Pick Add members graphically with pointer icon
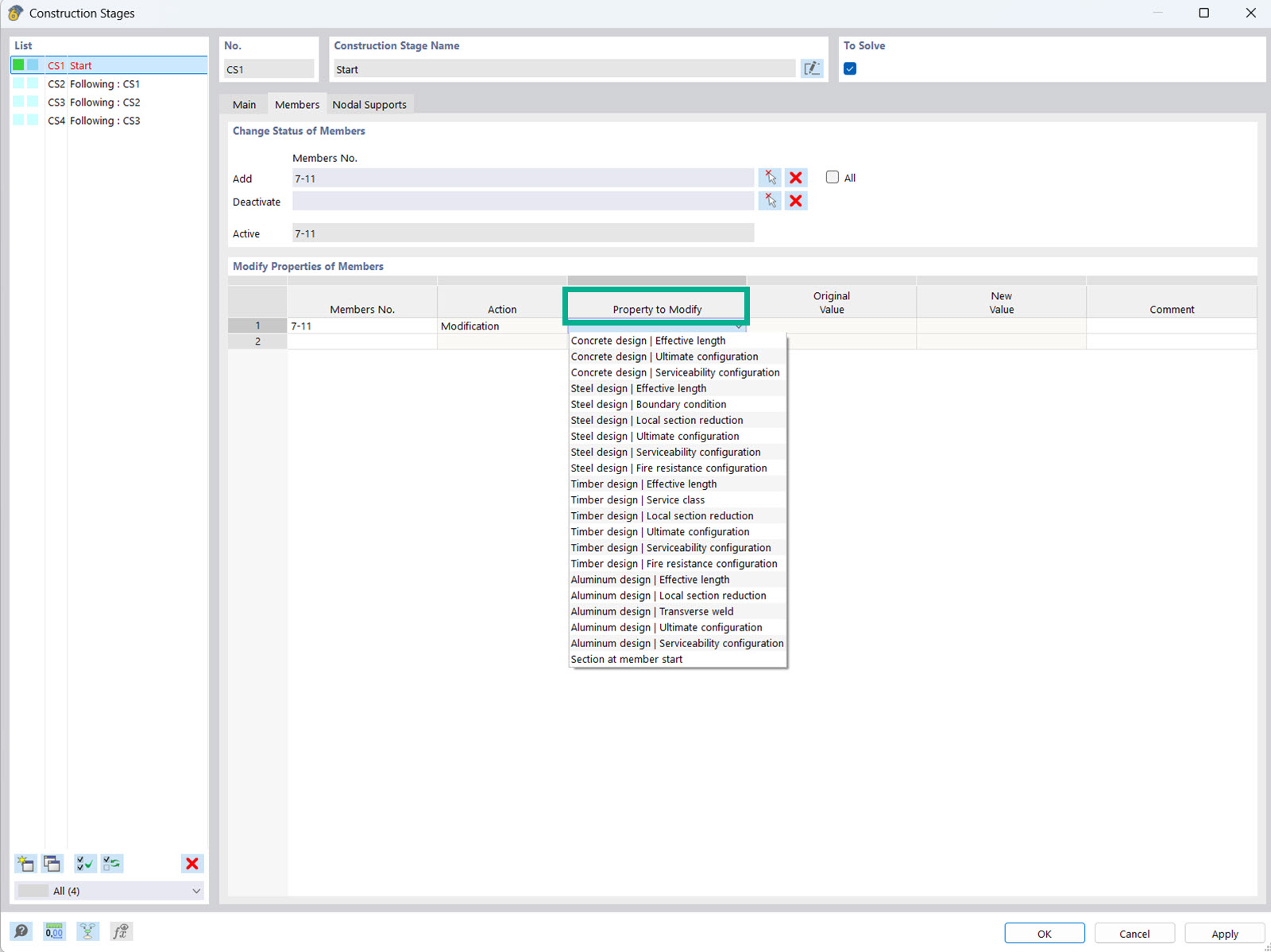This screenshot has height=952, width=1271. [x=769, y=177]
